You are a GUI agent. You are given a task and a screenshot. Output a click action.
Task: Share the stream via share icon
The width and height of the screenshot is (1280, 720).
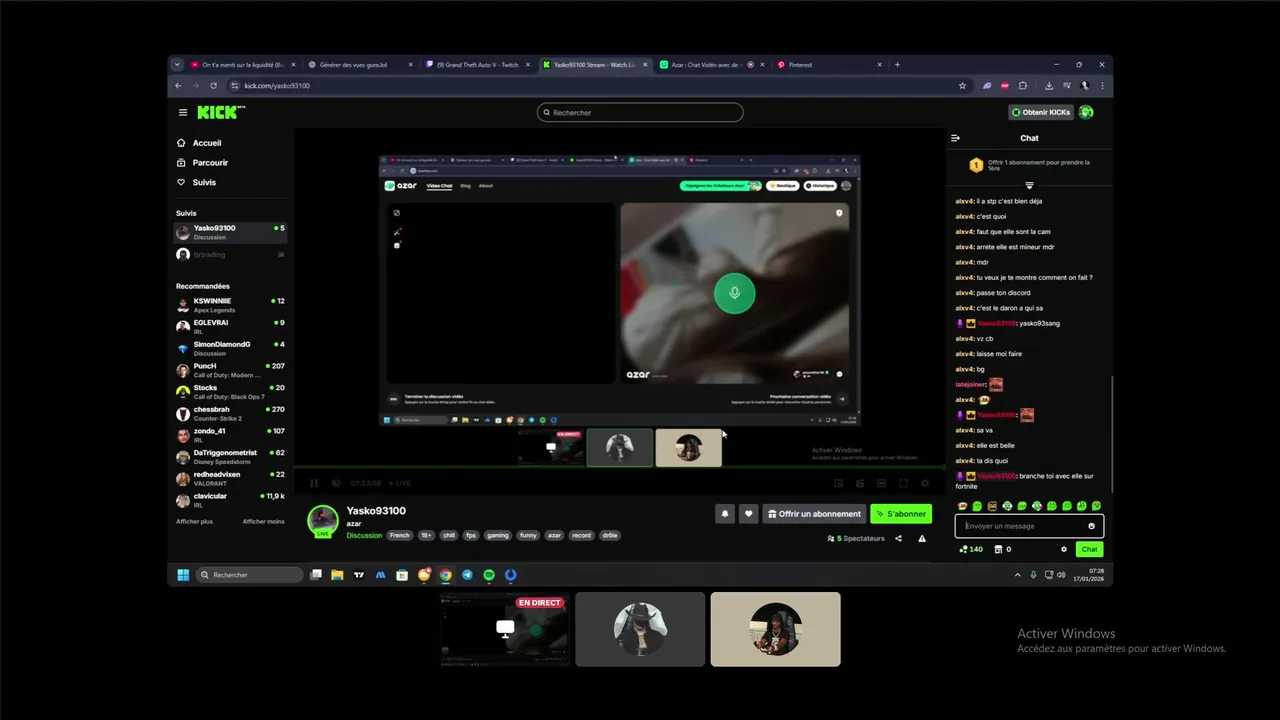(898, 539)
